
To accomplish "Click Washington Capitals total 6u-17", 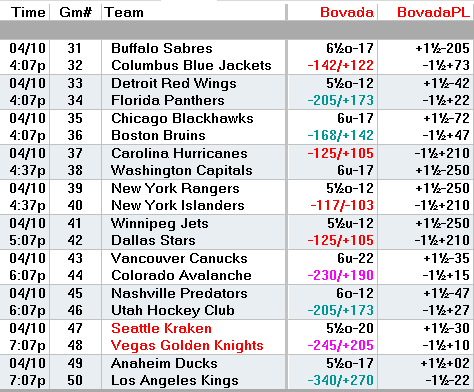I will pos(355,170).
